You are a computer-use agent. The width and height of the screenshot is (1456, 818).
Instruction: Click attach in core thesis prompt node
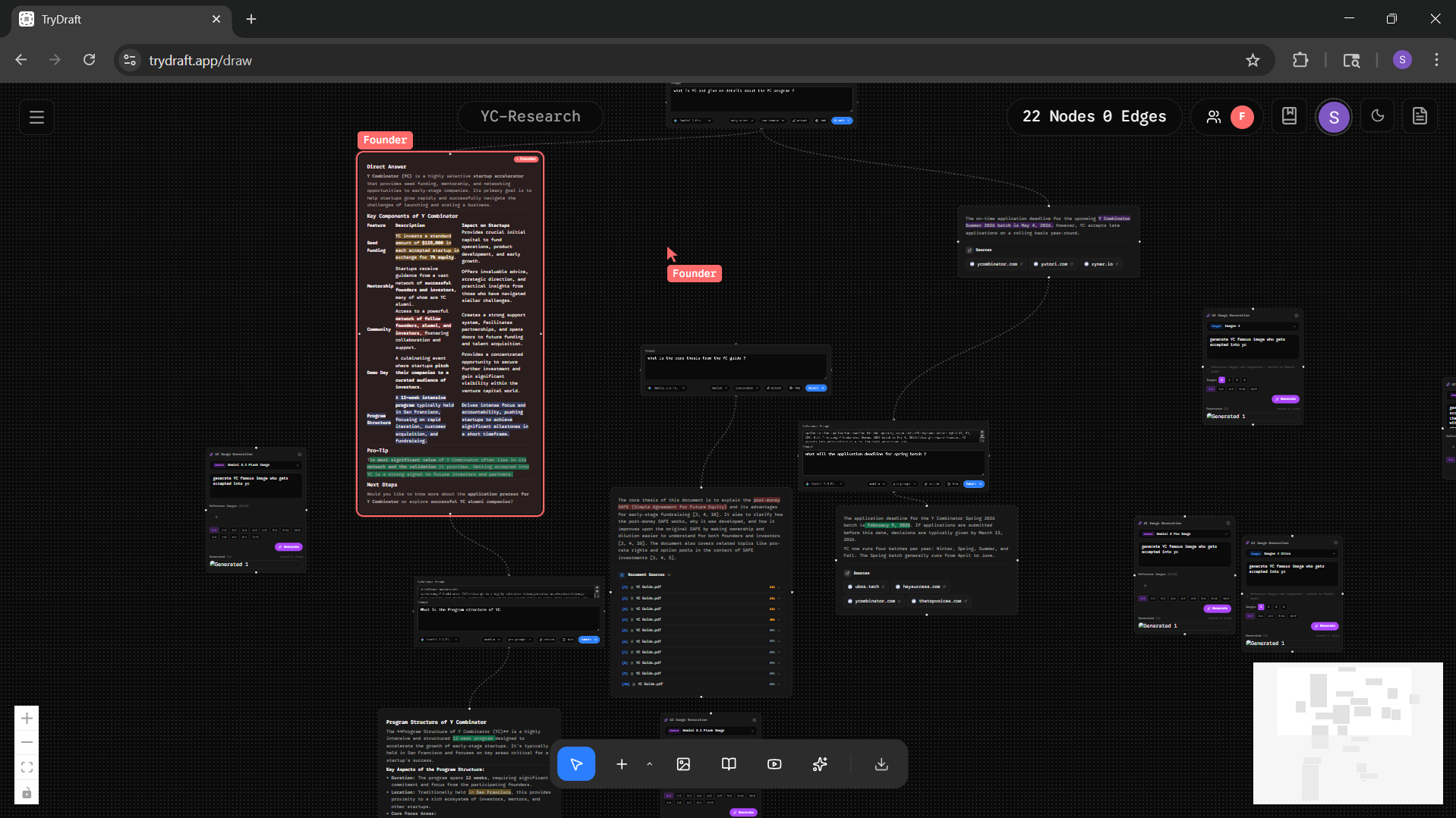click(x=774, y=388)
